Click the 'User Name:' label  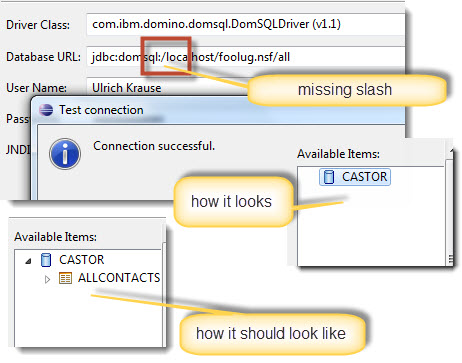36,88
